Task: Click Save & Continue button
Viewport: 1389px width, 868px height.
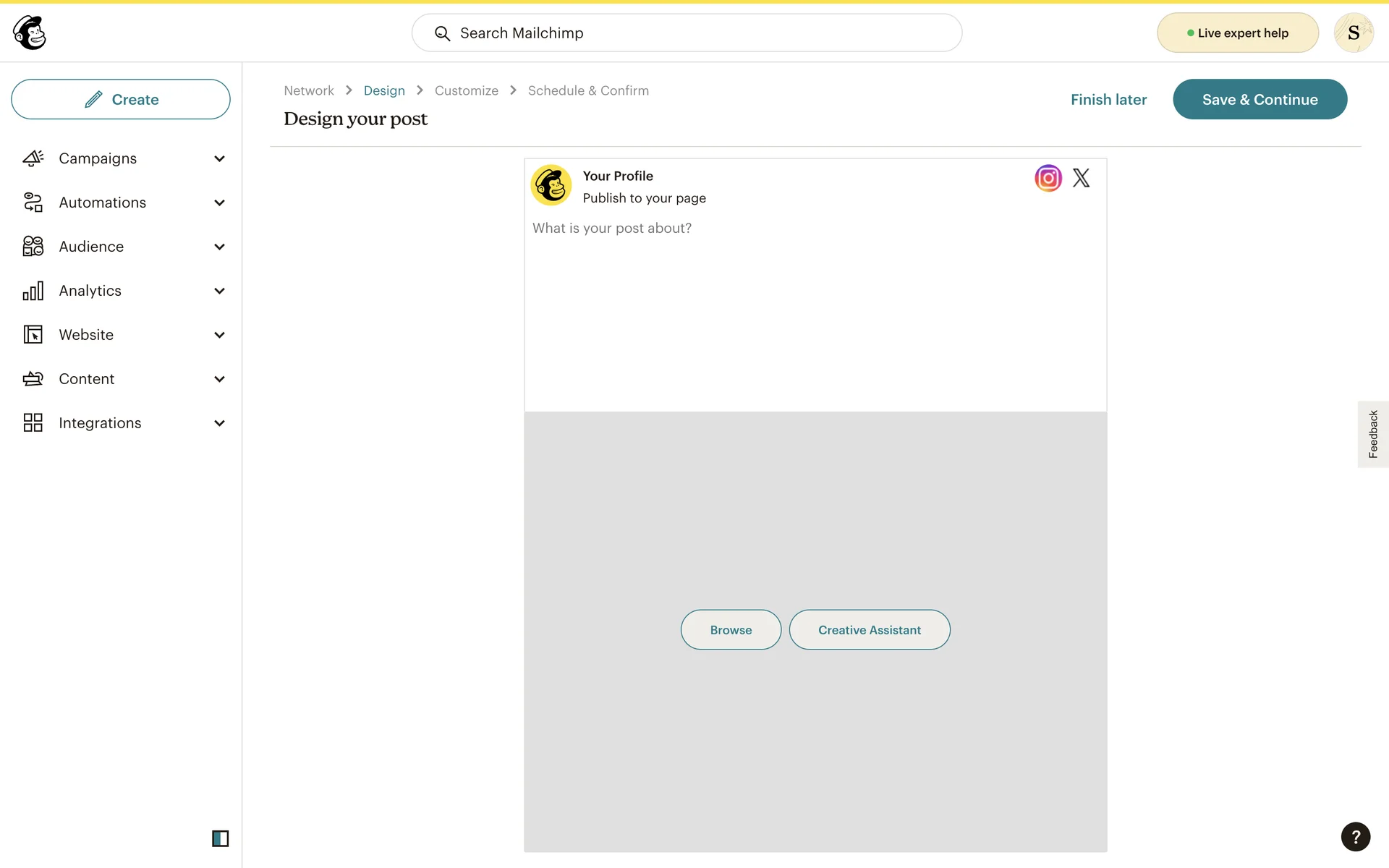Action: (x=1260, y=99)
